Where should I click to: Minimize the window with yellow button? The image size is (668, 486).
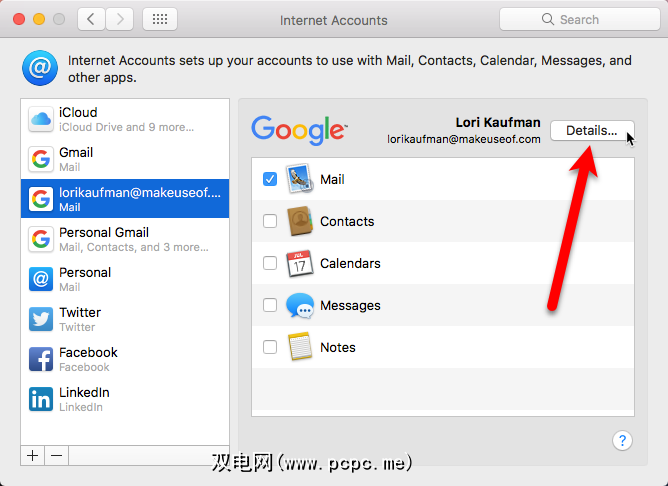39,19
